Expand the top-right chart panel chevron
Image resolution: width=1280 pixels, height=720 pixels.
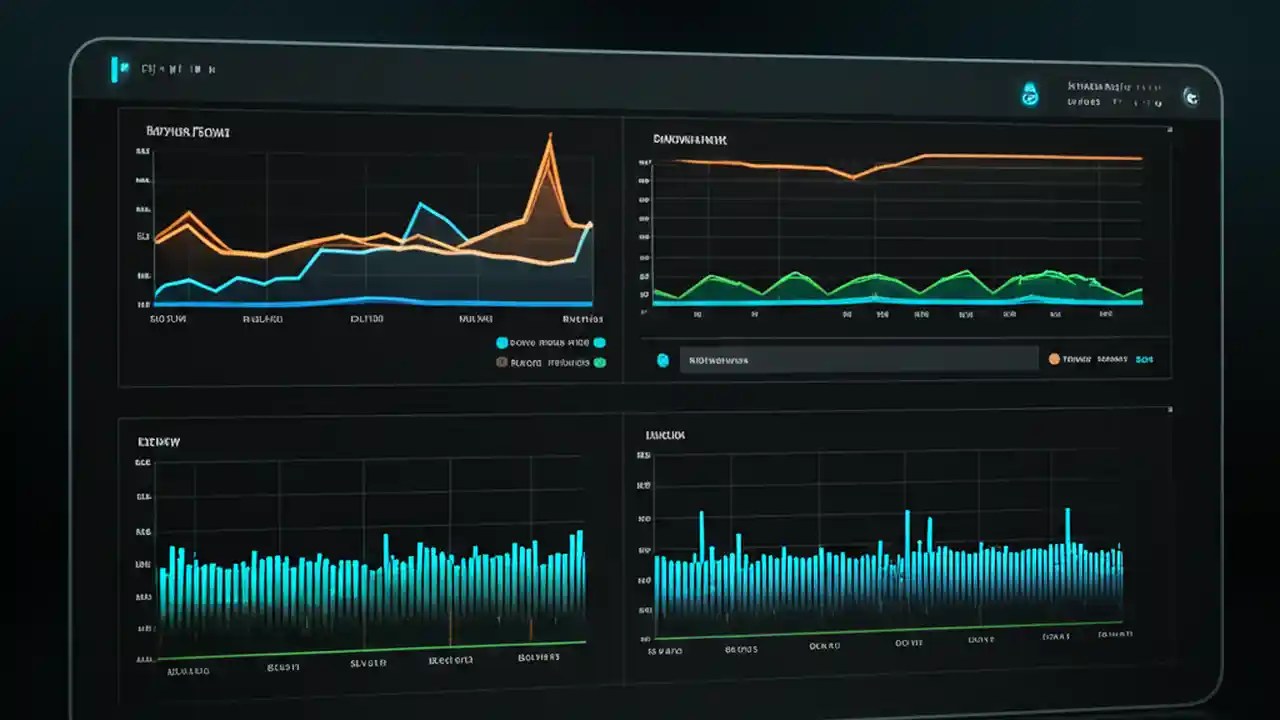coord(1168,130)
